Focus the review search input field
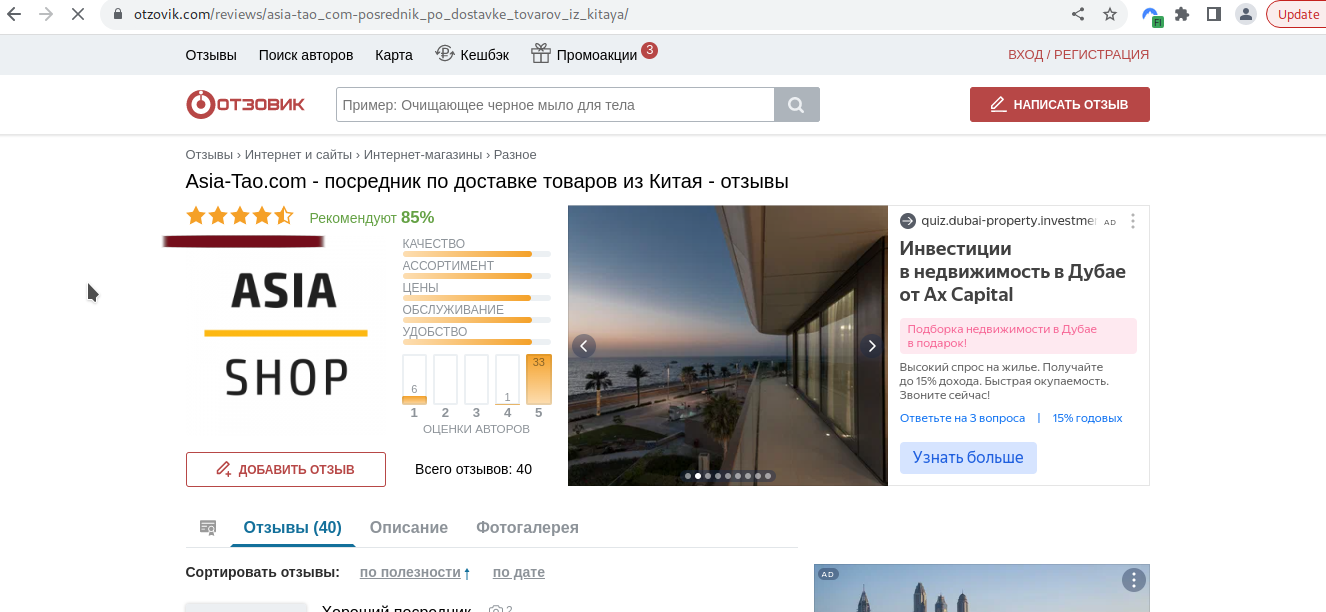 (555, 105)
